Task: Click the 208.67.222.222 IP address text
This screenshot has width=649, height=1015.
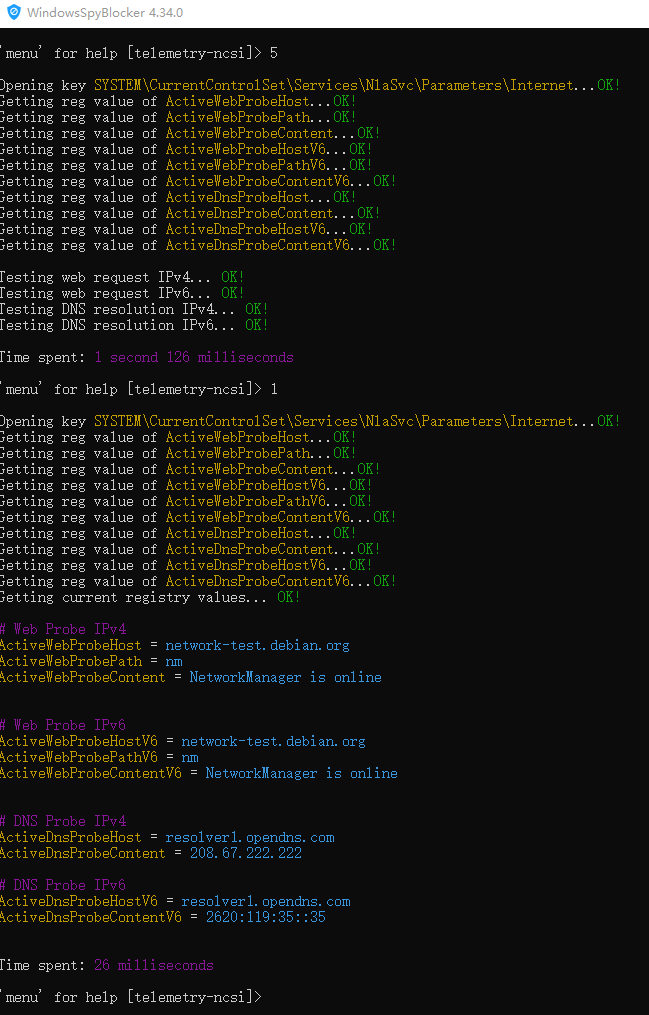Action: [x=246, y=853]
